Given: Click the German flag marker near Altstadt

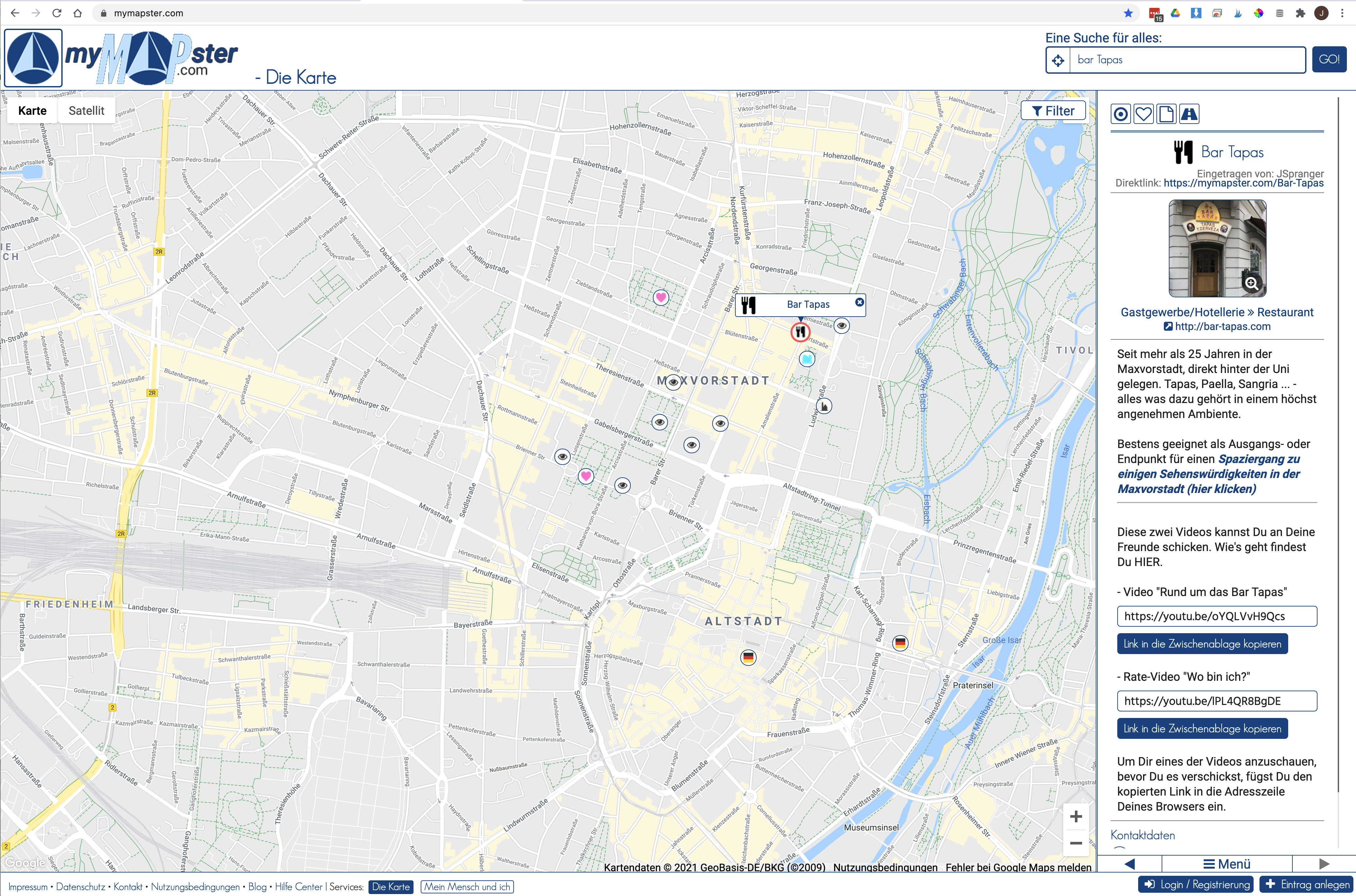Looking at the screenshot, I should (748, 657).
